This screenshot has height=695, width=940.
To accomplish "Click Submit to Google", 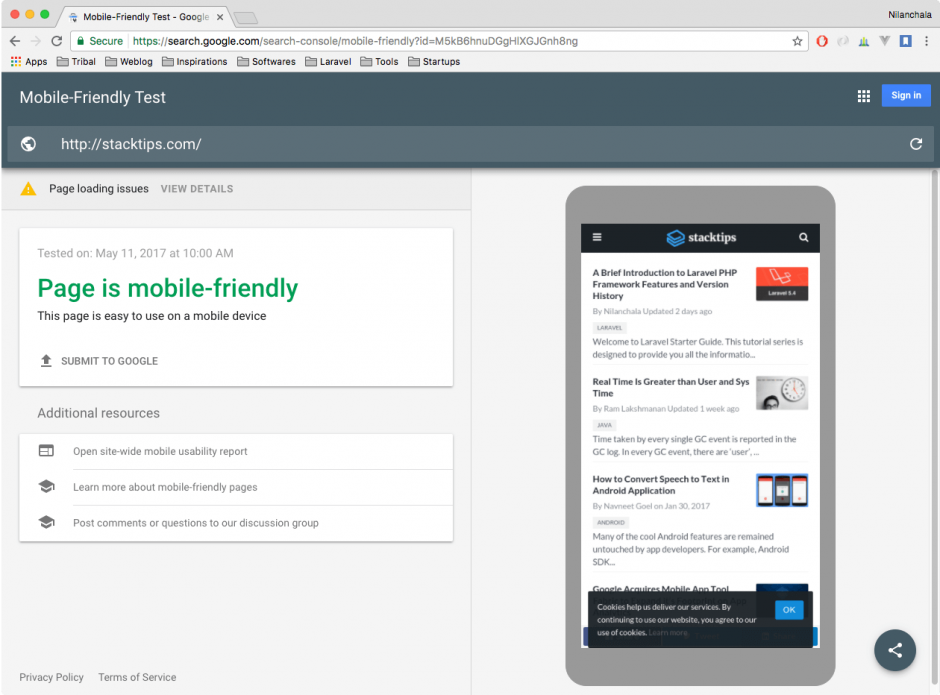I will [x=109, y=361].
